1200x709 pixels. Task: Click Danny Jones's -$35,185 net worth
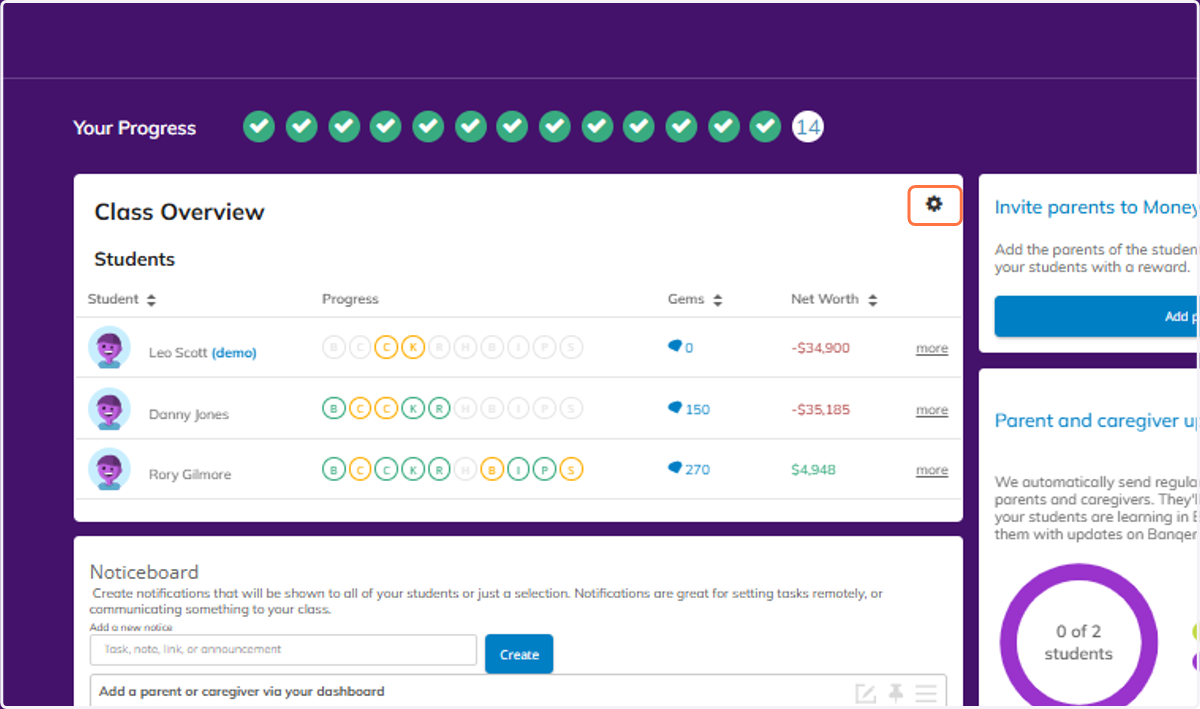tap(820, 409)
